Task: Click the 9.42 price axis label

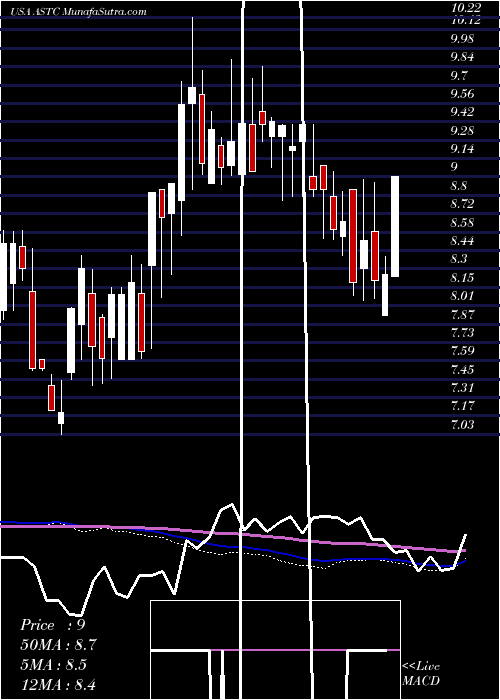Action: click(x=462, y=112)
